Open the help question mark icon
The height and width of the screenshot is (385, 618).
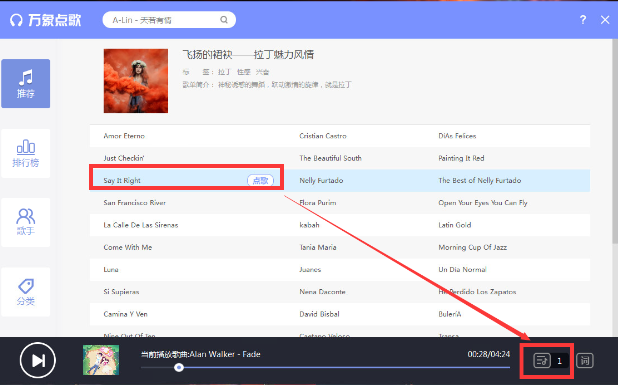pos(583,20)
